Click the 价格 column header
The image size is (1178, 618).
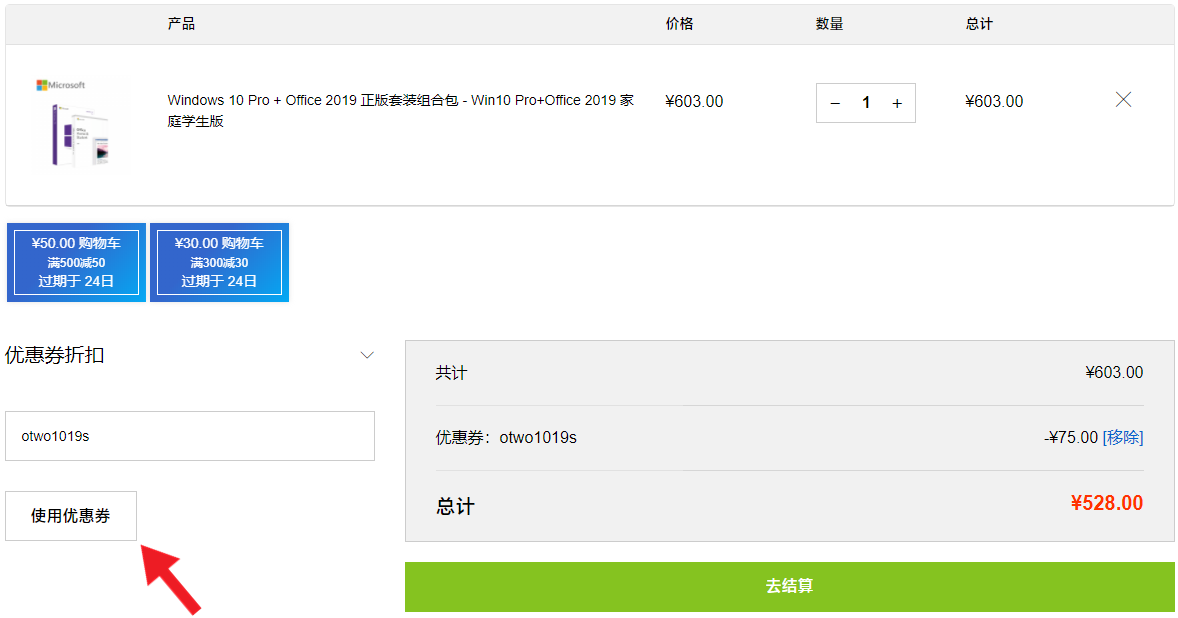(x=679, y=23)
